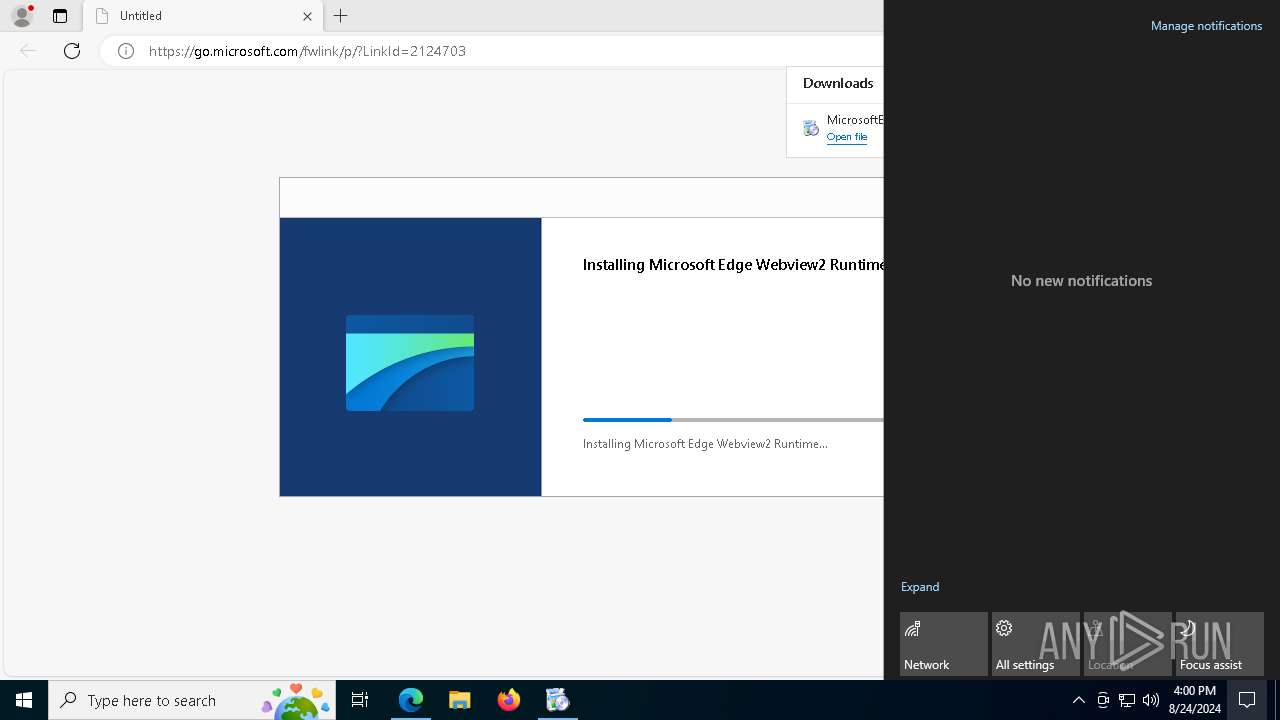Open Microsoft Edge from taskbar
The width and height of the screenshot is (1280, 720).
(411, 700)
